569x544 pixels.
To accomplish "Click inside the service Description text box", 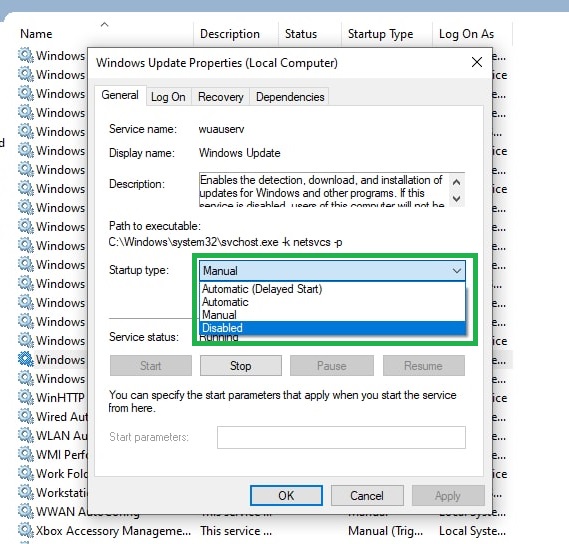I will (324, 189).
